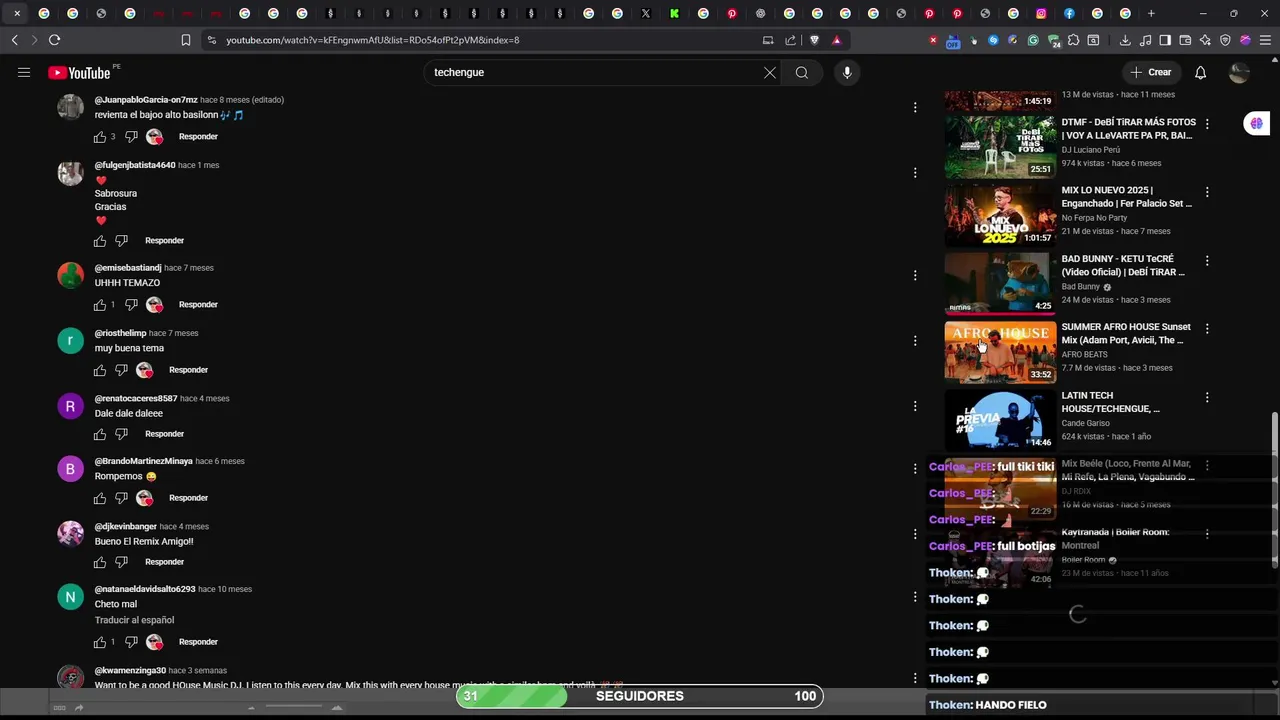Open the MIX LO NUEVO 2025 thumbnail
The width and height of the screenshot is (1280, 720).
point(1000,215)
